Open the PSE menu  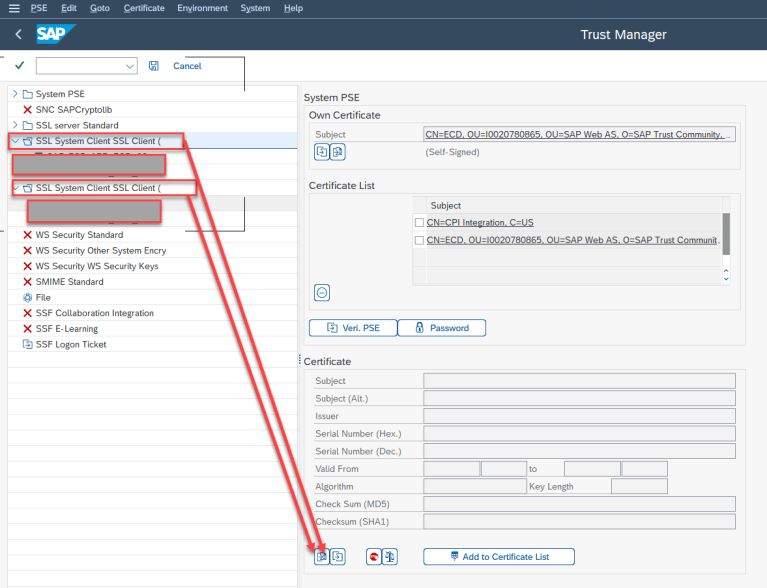click(x=39, y=8)
